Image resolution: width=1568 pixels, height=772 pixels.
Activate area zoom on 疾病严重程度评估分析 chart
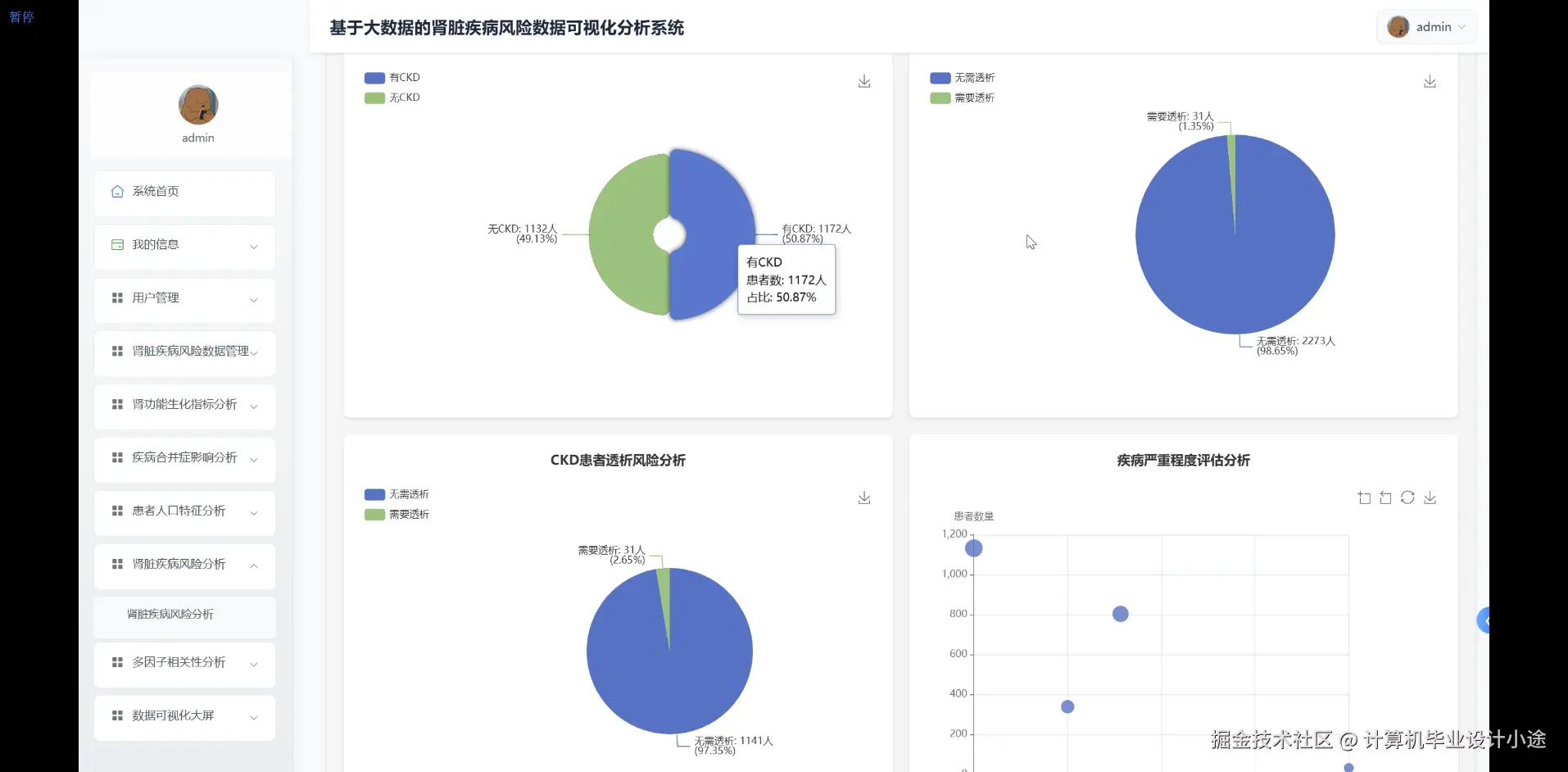pos(1364,497)
